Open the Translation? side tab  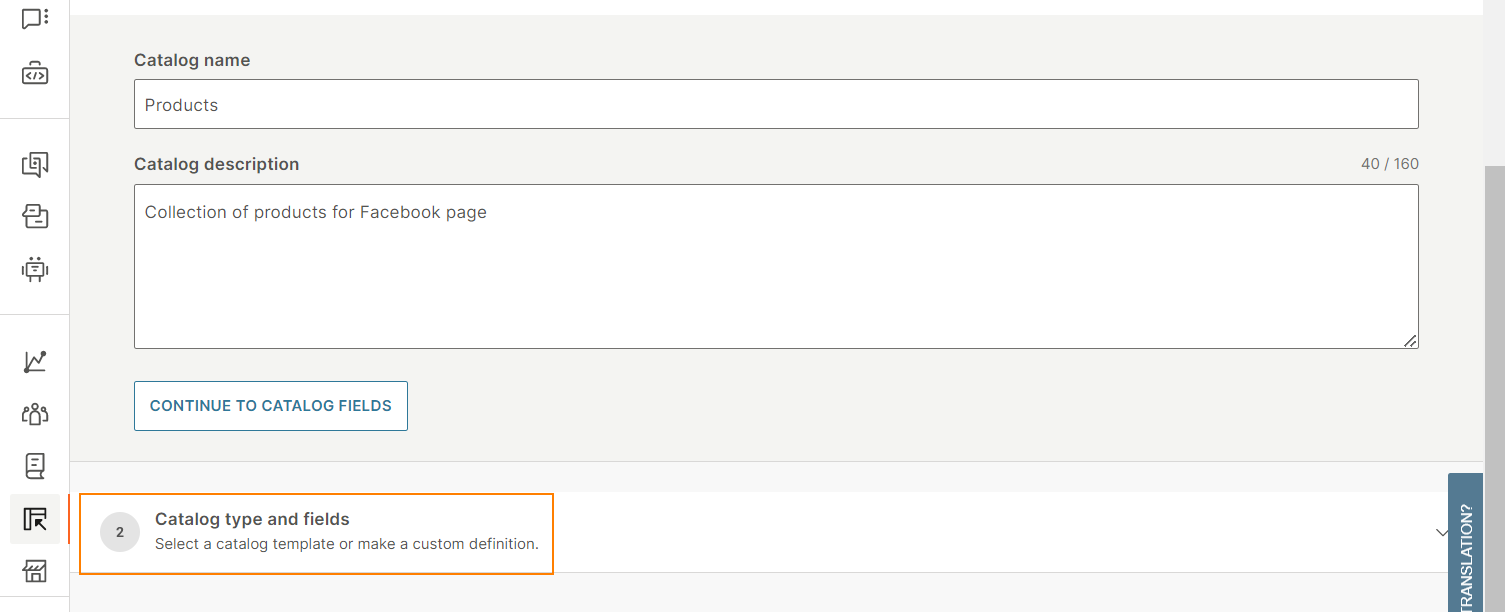[1465, 543]
